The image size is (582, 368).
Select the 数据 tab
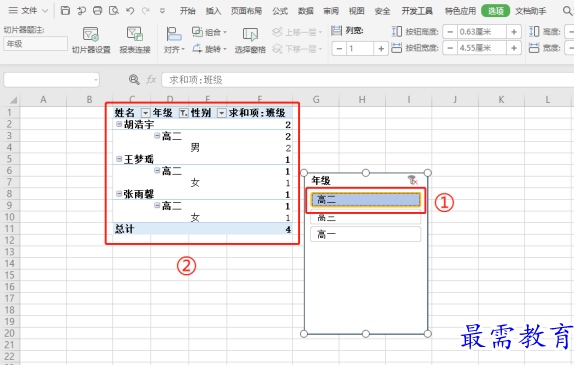[x=305, y=11]
